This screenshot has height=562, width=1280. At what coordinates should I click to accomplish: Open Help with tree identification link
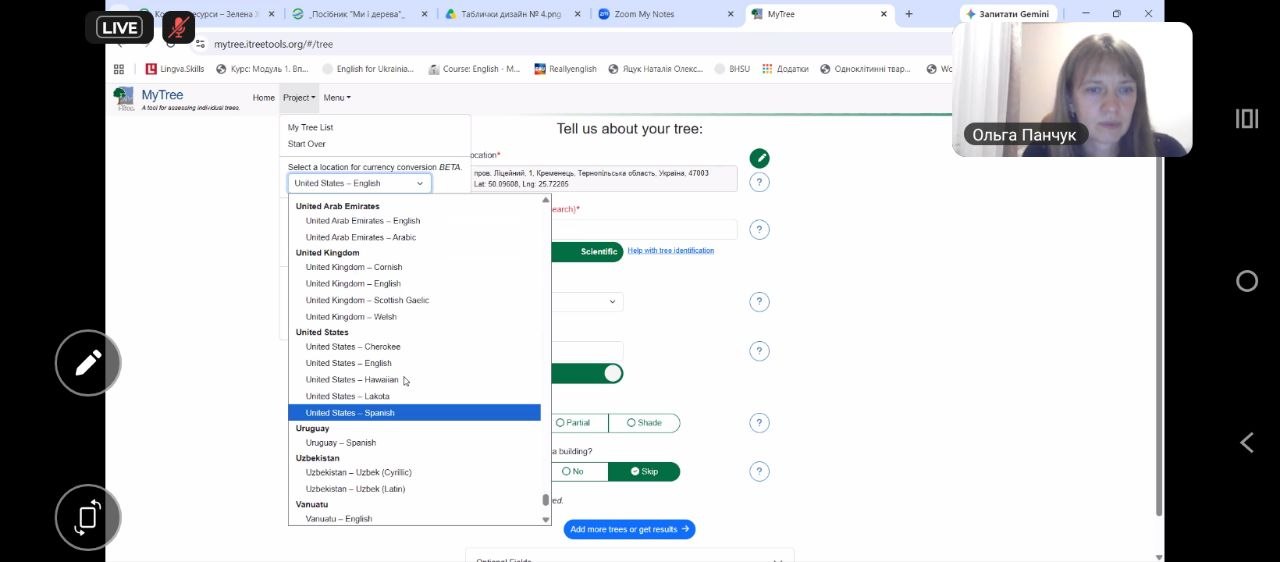[x=671, y=251]
